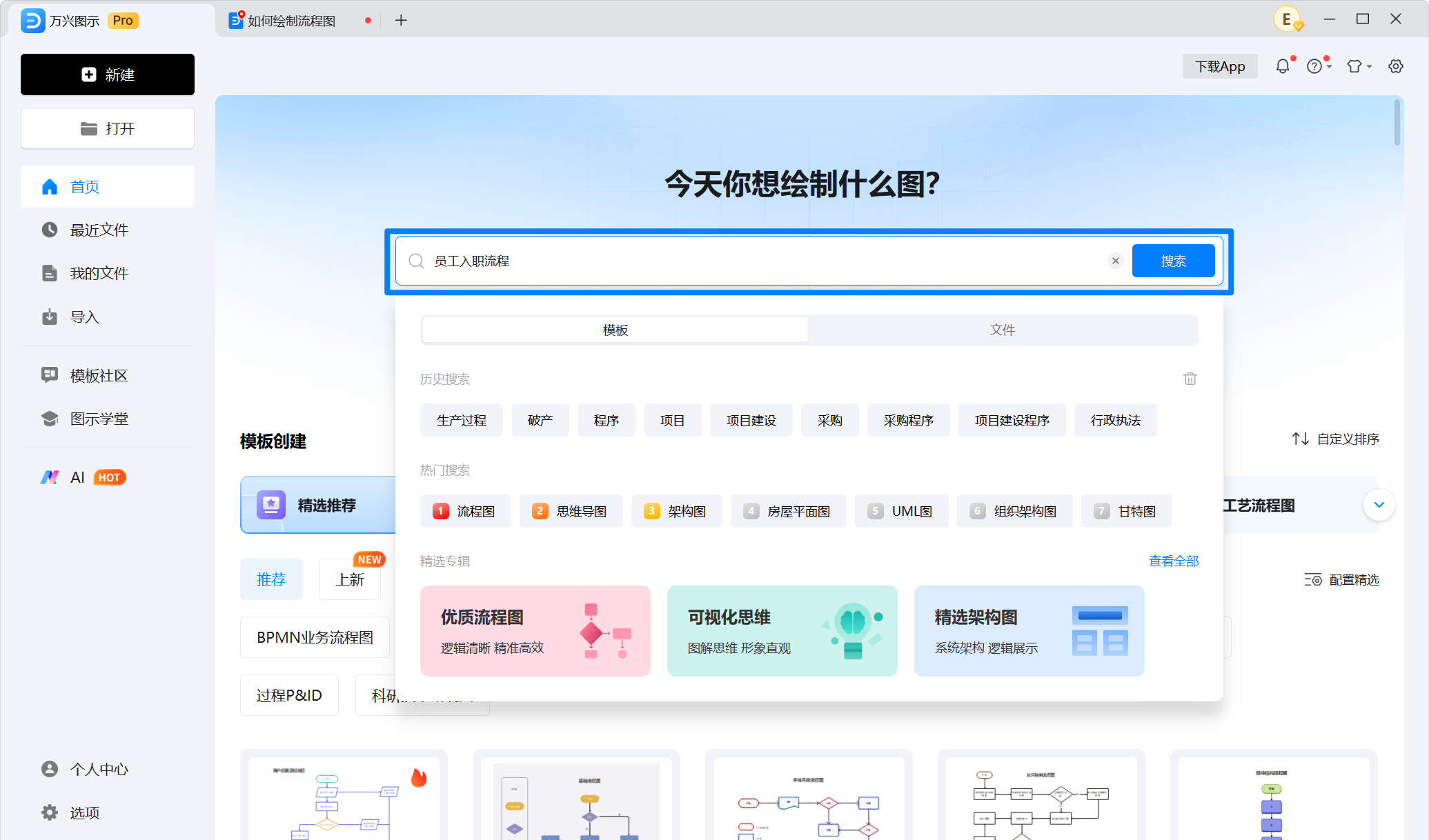This screenshot has width=1429, height=840.
Task: Switch to the 文件 tab
Action: (x=1003, y=330)
